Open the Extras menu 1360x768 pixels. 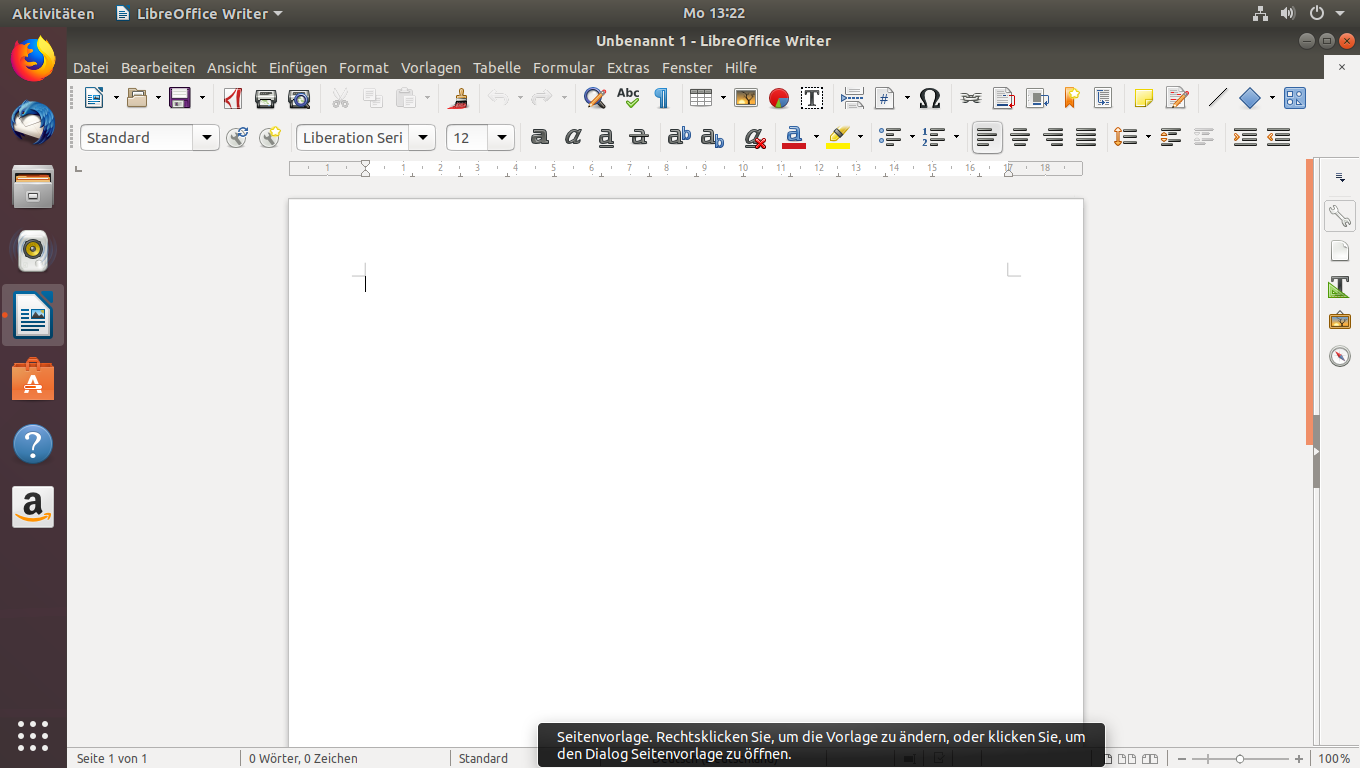[628, 68]
